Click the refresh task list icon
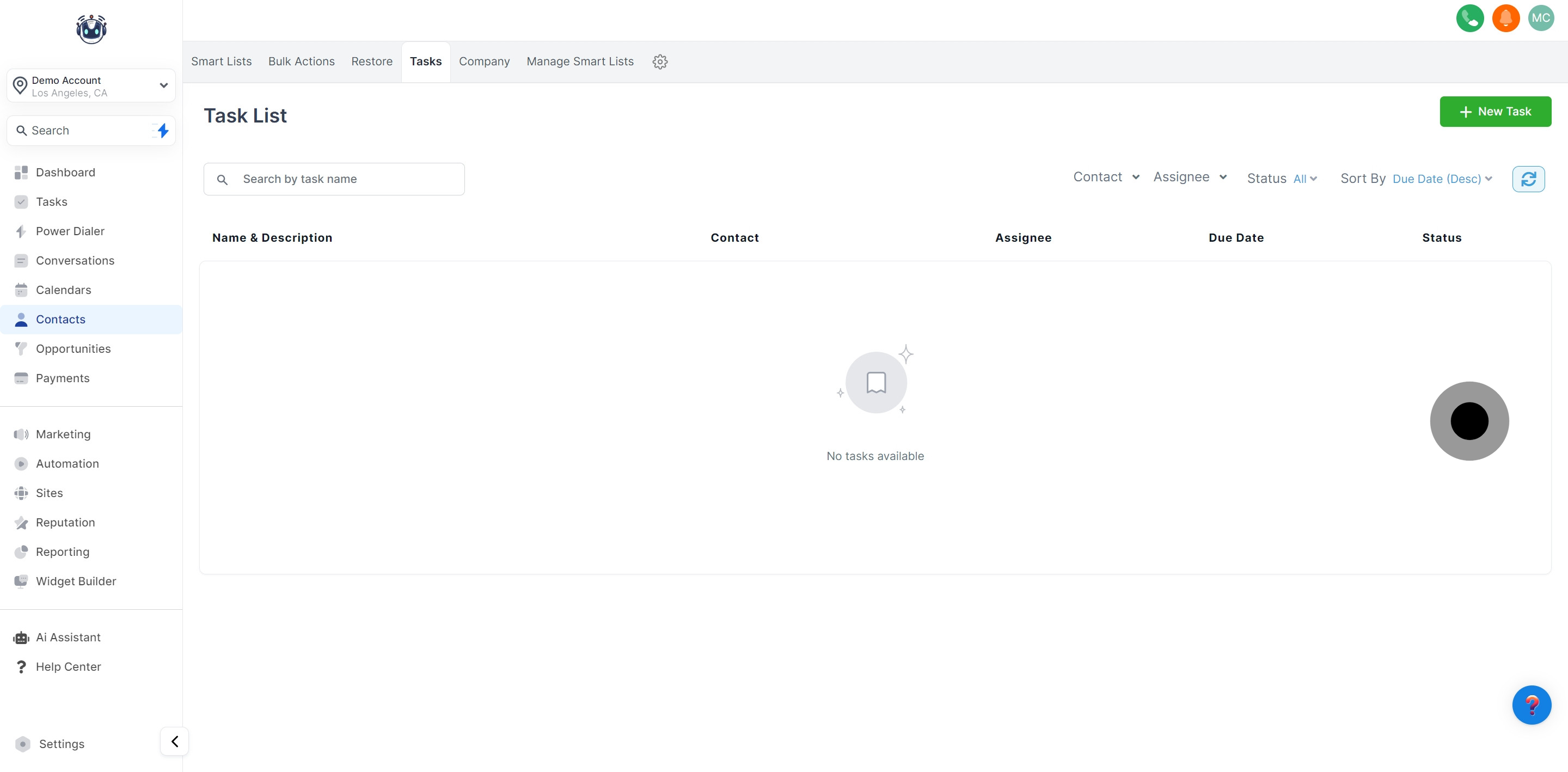1568x772 pixels. click(x=1528, y=179)
